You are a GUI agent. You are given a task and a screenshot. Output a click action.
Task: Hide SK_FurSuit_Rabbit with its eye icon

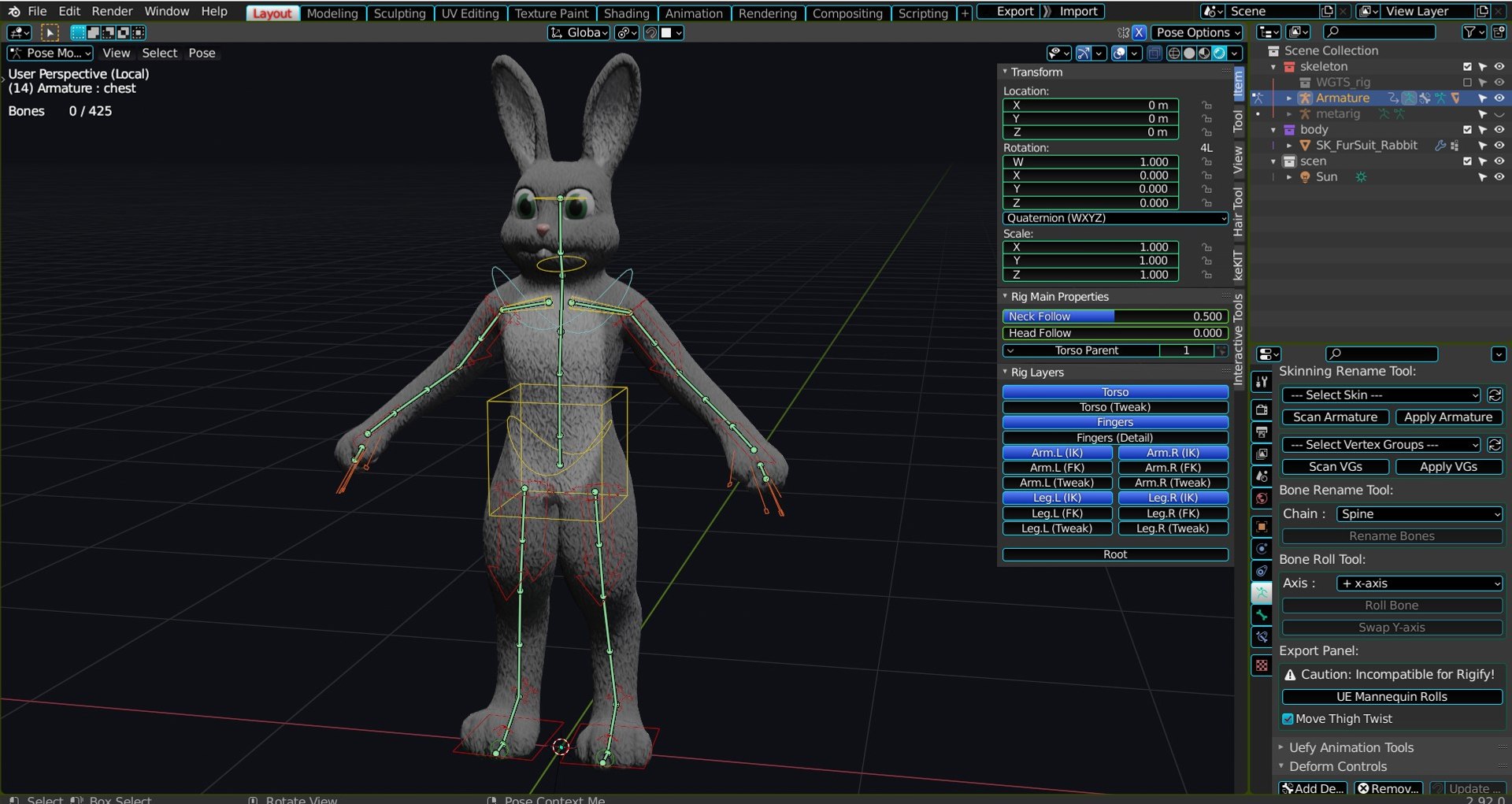click(1499, 146)
